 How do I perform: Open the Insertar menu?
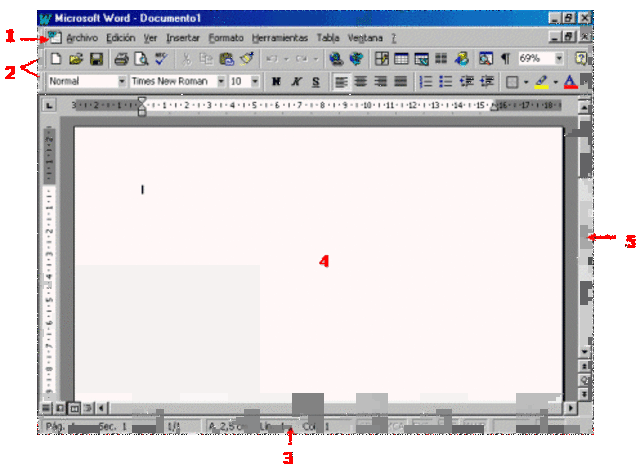click(183, 38)
